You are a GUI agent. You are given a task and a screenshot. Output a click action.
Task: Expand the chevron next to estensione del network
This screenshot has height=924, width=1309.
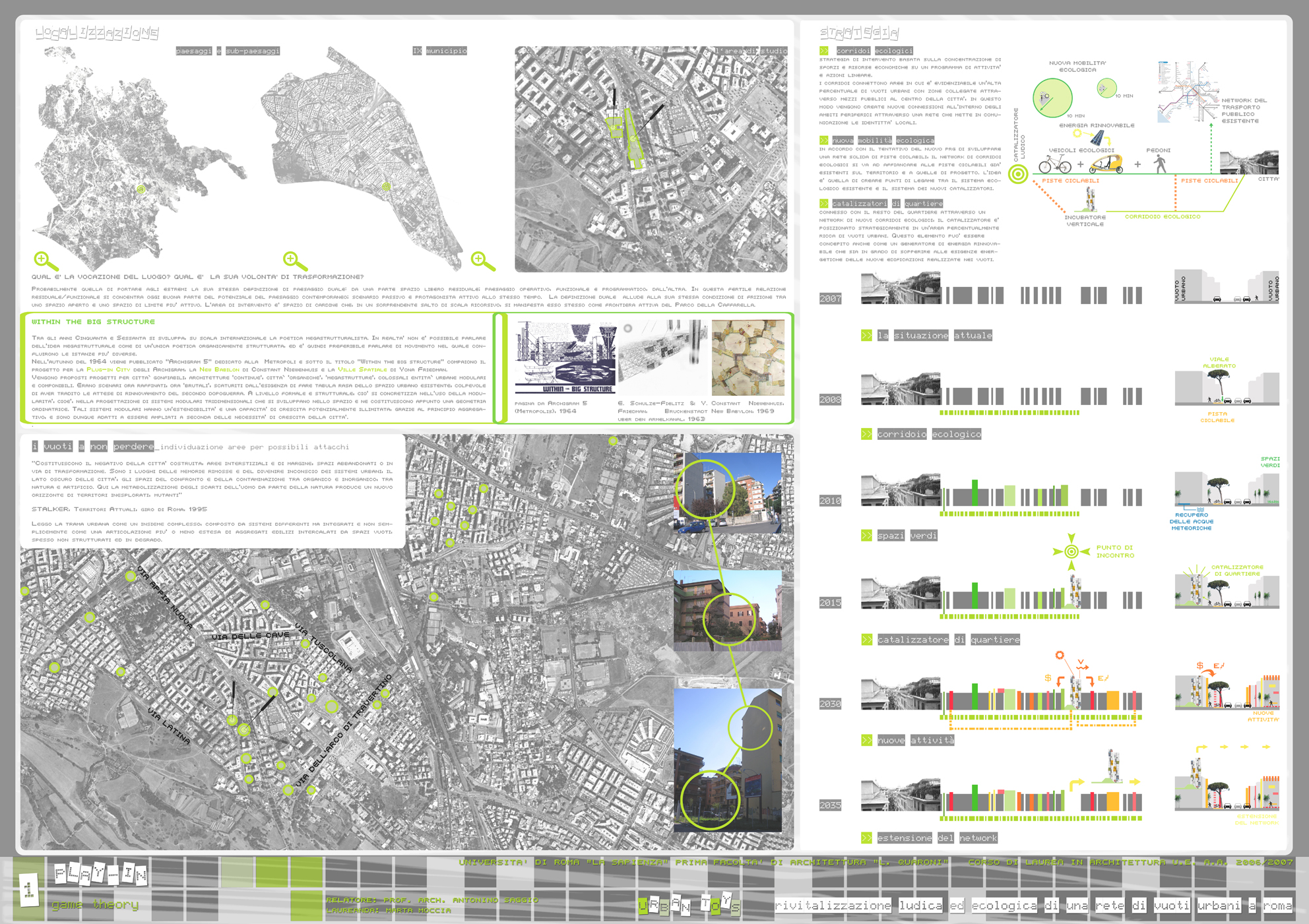coord(866,838)
